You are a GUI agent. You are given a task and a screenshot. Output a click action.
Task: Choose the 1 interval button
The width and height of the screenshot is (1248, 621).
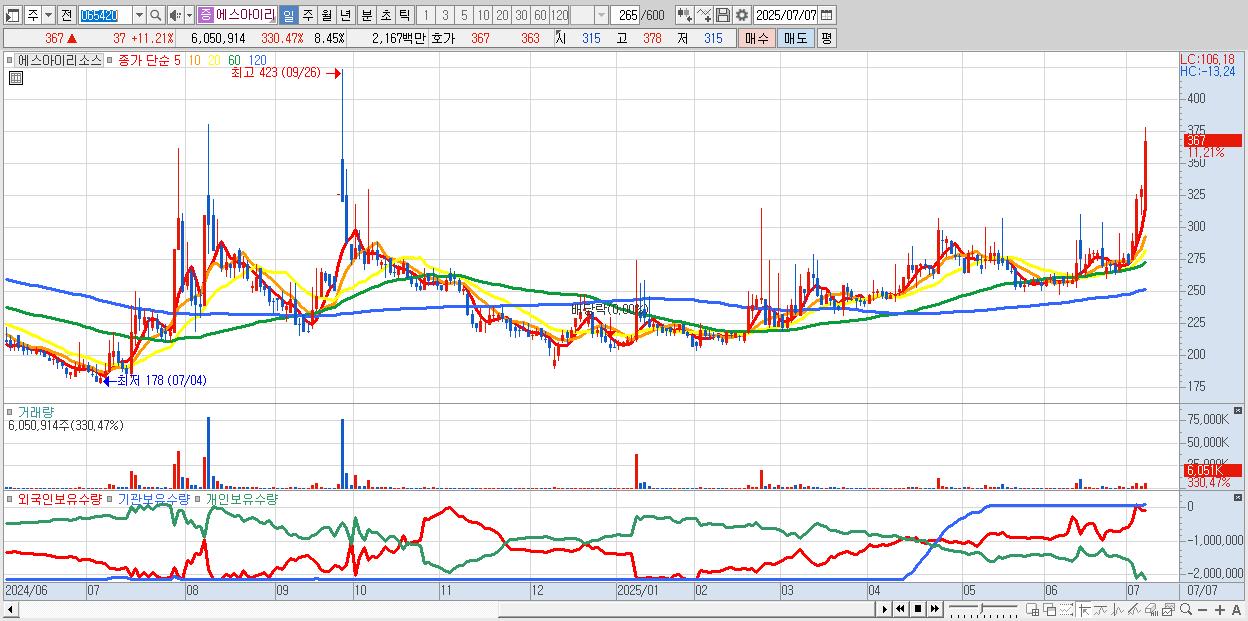pyautogui.click(x=426, y=15)
